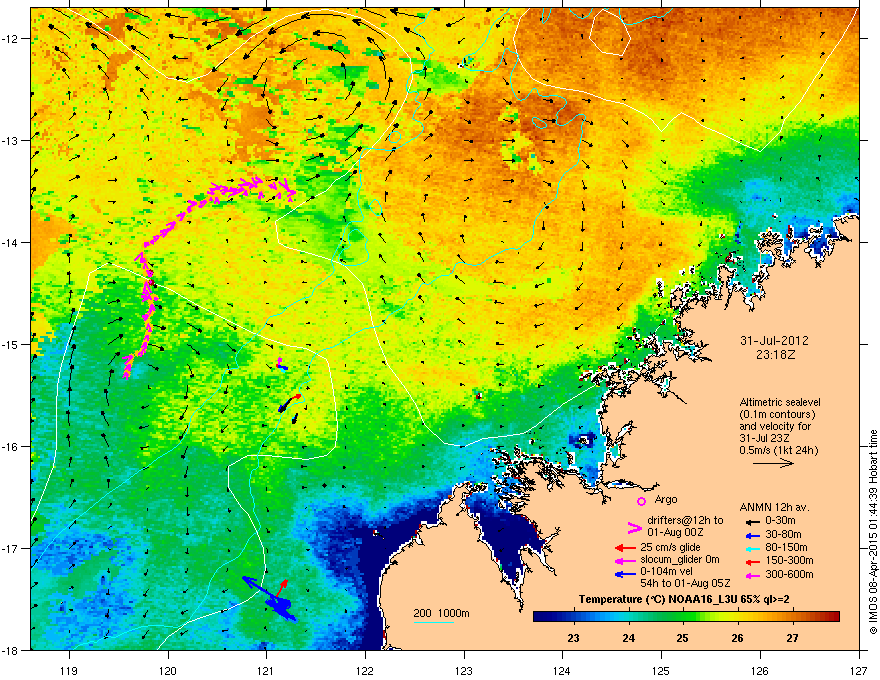Click the longitude axis label '127'
This screenshot has width=880, height=680.
point(859,670)
